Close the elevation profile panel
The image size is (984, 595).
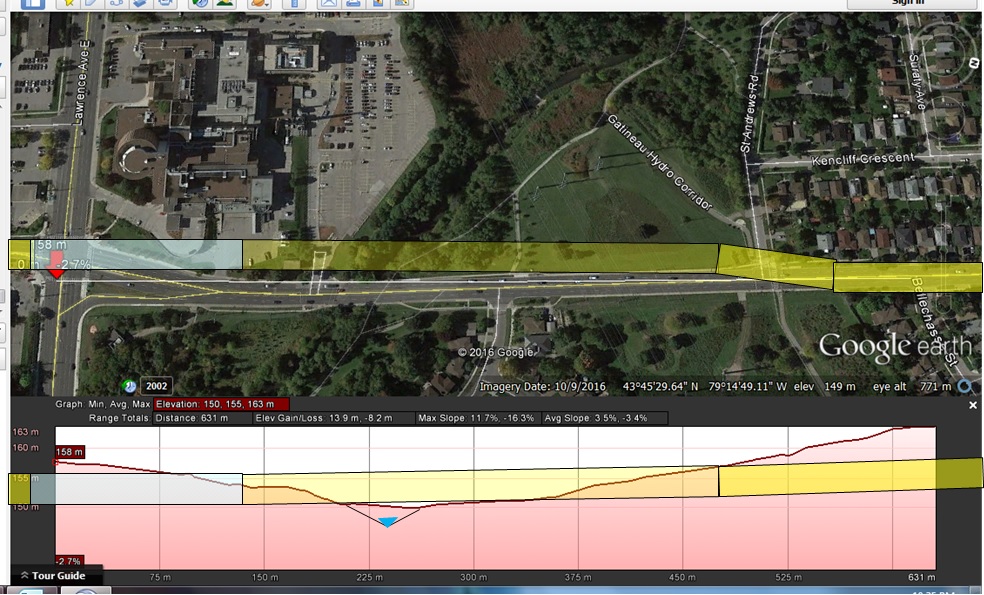pyautogui.click(x=973, y=405)
